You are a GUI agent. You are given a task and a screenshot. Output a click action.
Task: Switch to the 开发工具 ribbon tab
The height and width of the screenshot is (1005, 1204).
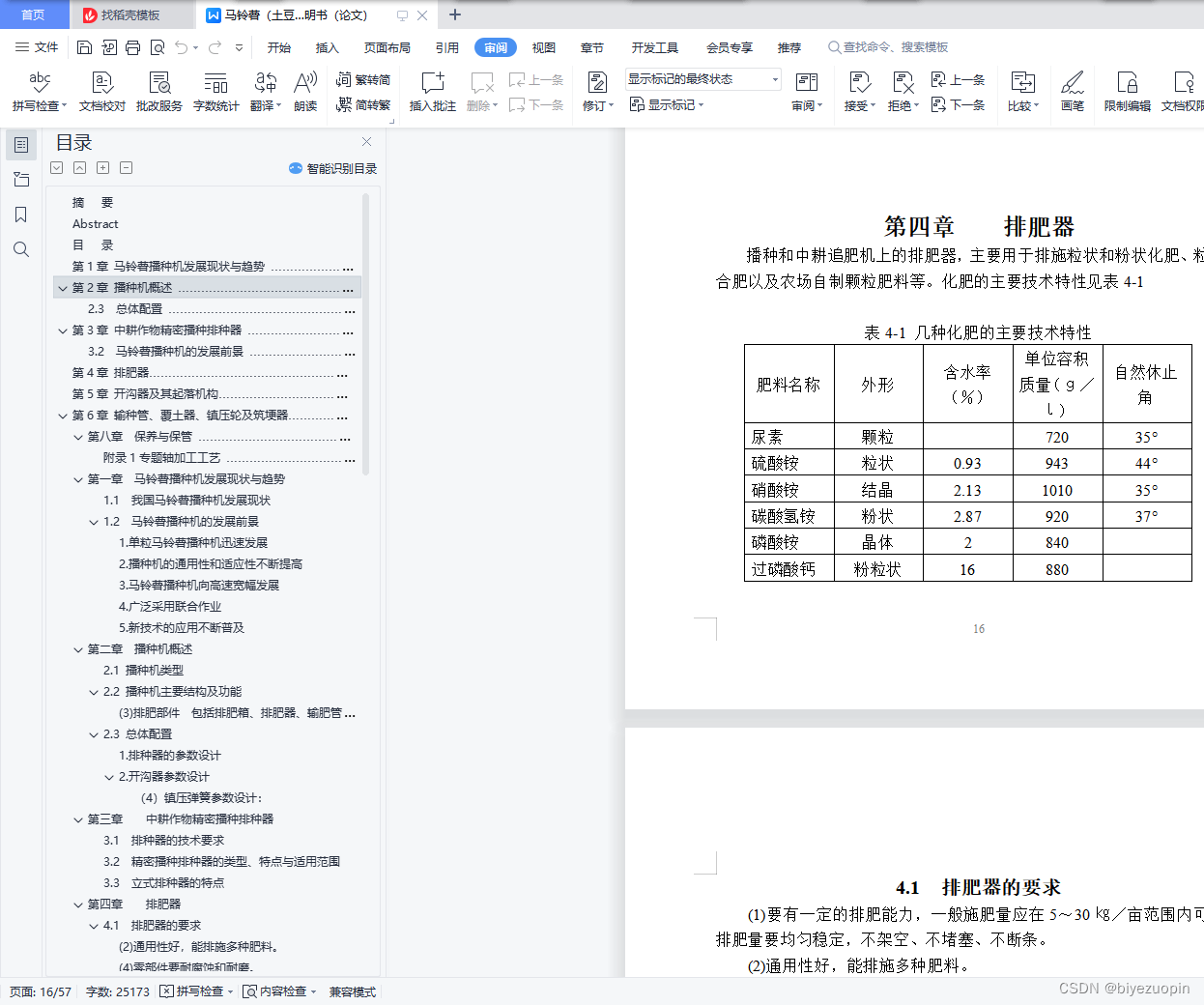tap(655, 47)
